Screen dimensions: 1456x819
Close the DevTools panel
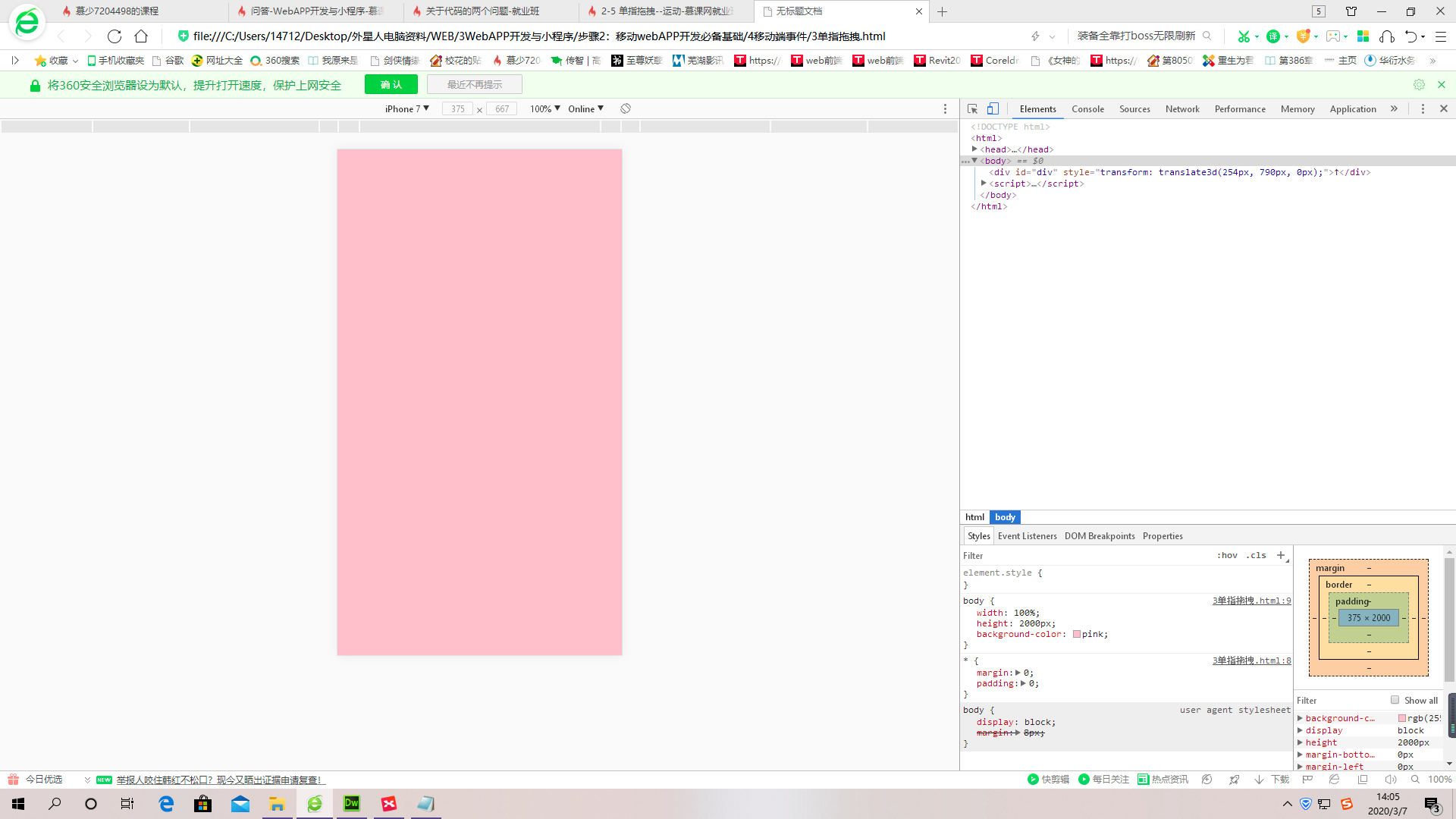tap(1444, 109)
